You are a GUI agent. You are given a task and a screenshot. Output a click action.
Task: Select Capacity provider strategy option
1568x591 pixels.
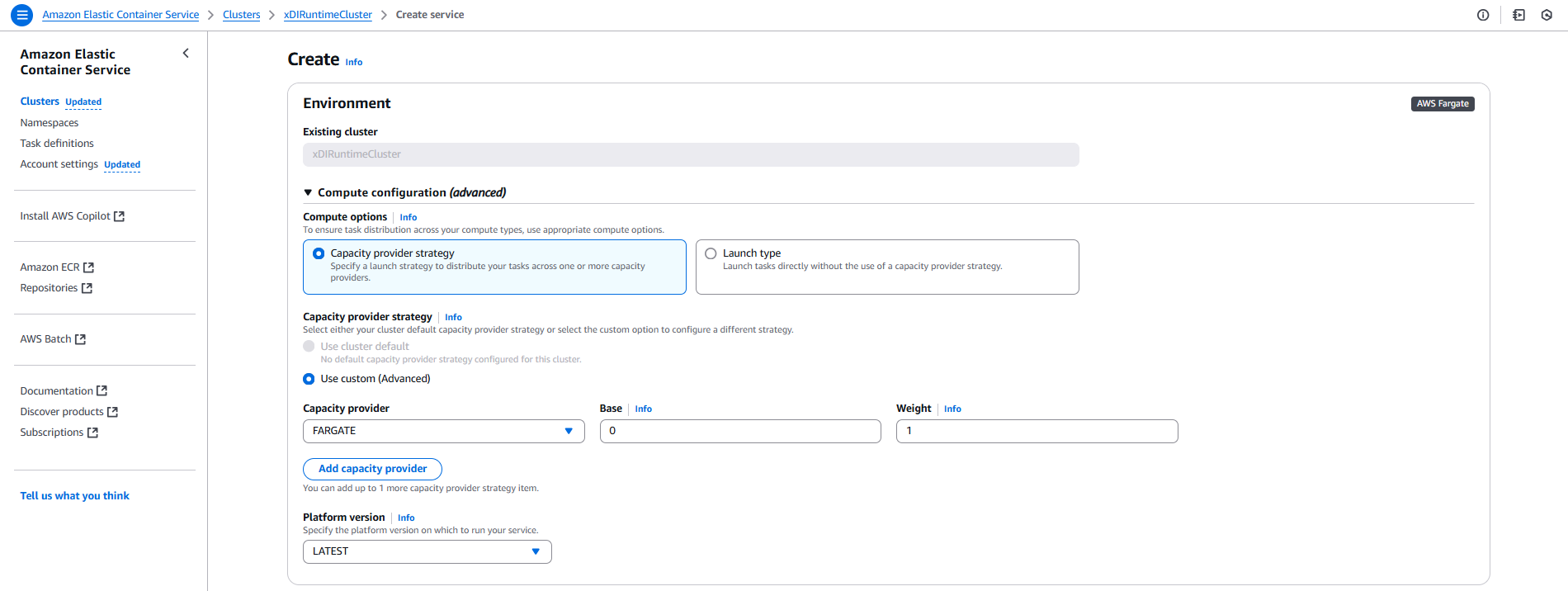(494, 267)
